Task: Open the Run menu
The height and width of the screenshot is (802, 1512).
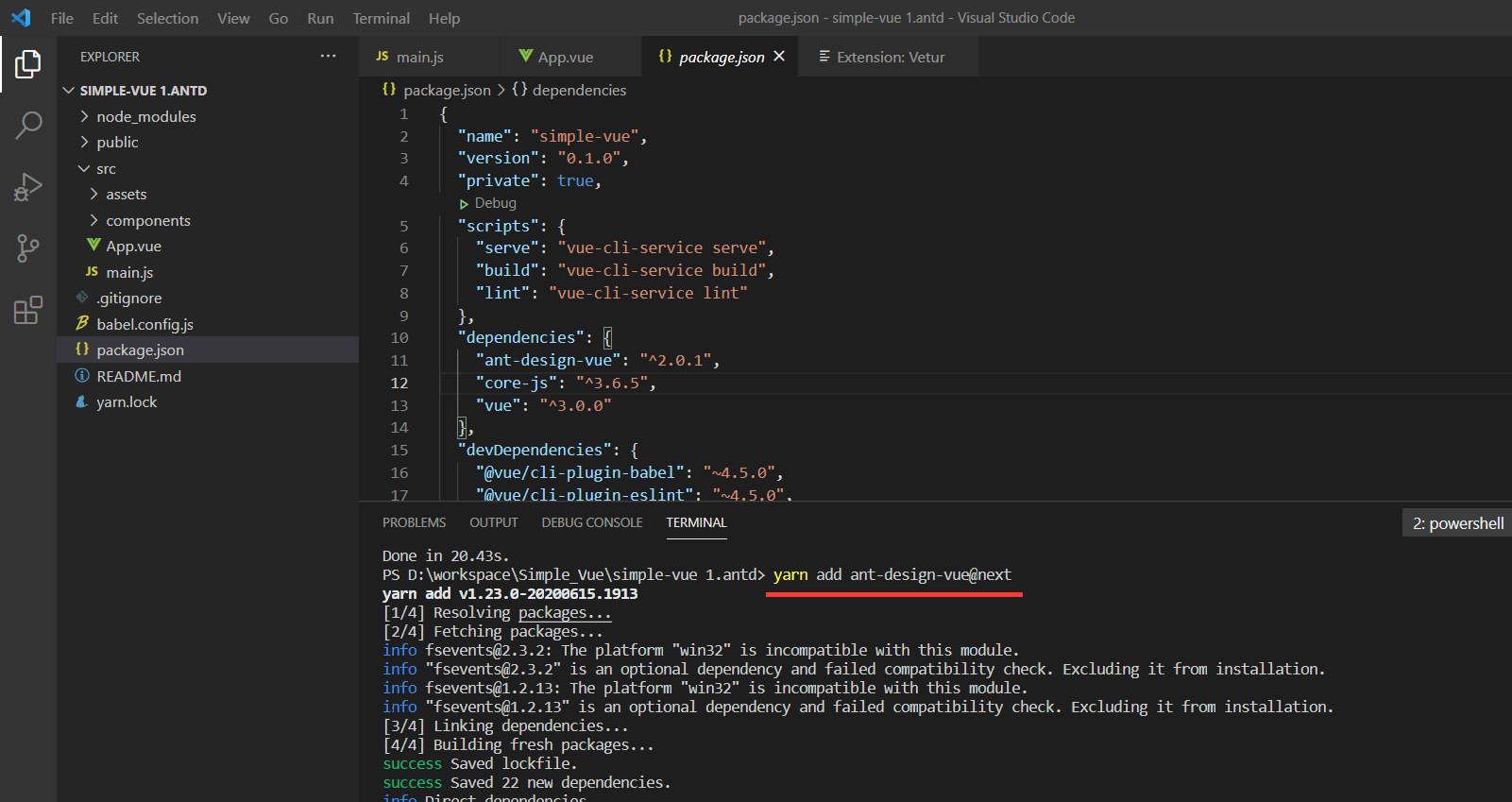Action: [320, 18]
